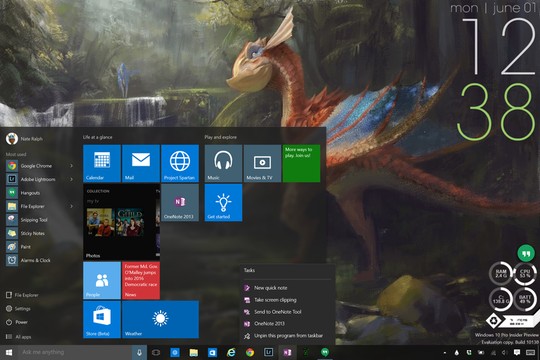
Task: Expand Google Chrome jump list arrow
Action: click(x=72, y=166)
